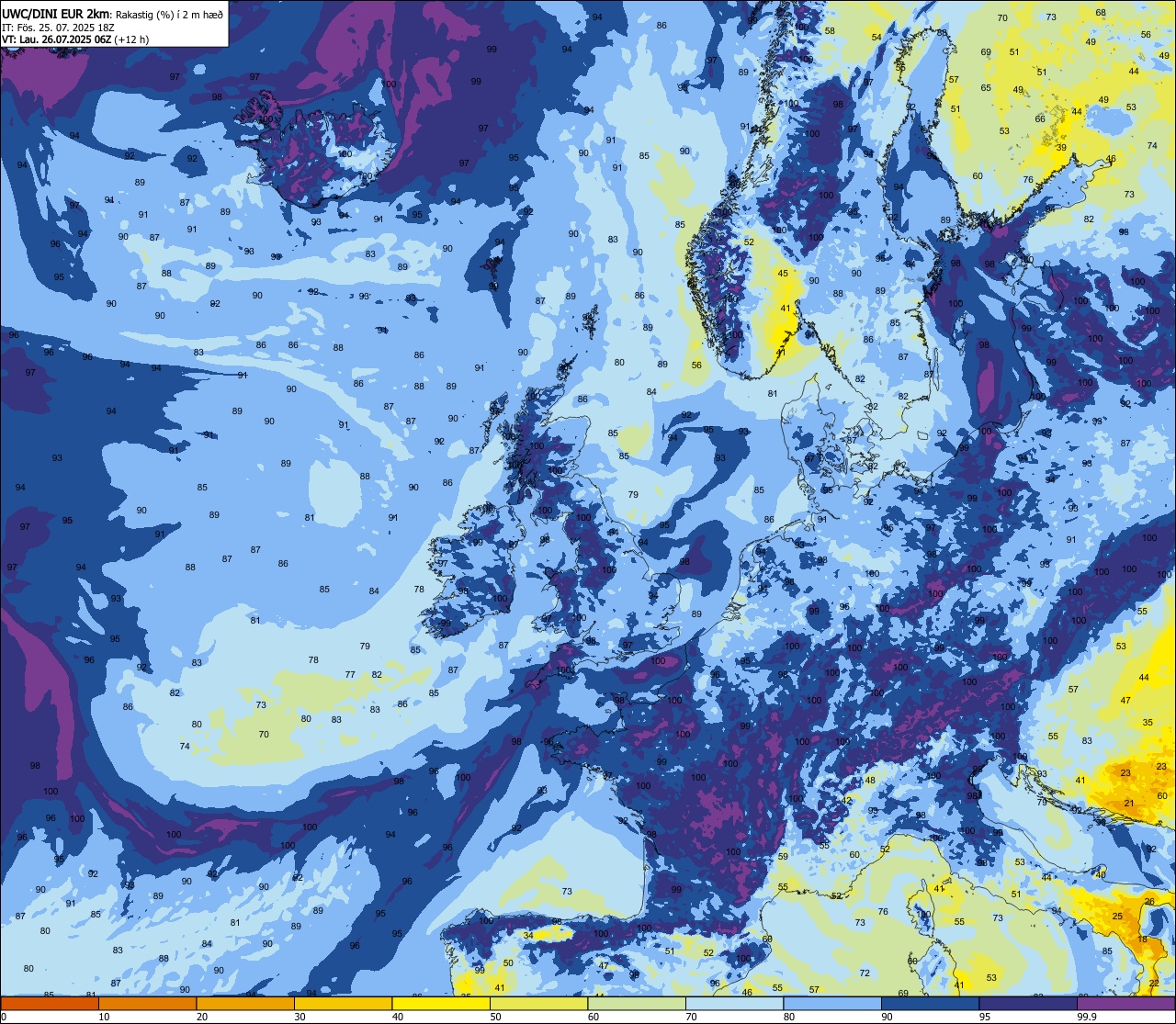Click the 18 value over southern Italy

pos(1143,940)
